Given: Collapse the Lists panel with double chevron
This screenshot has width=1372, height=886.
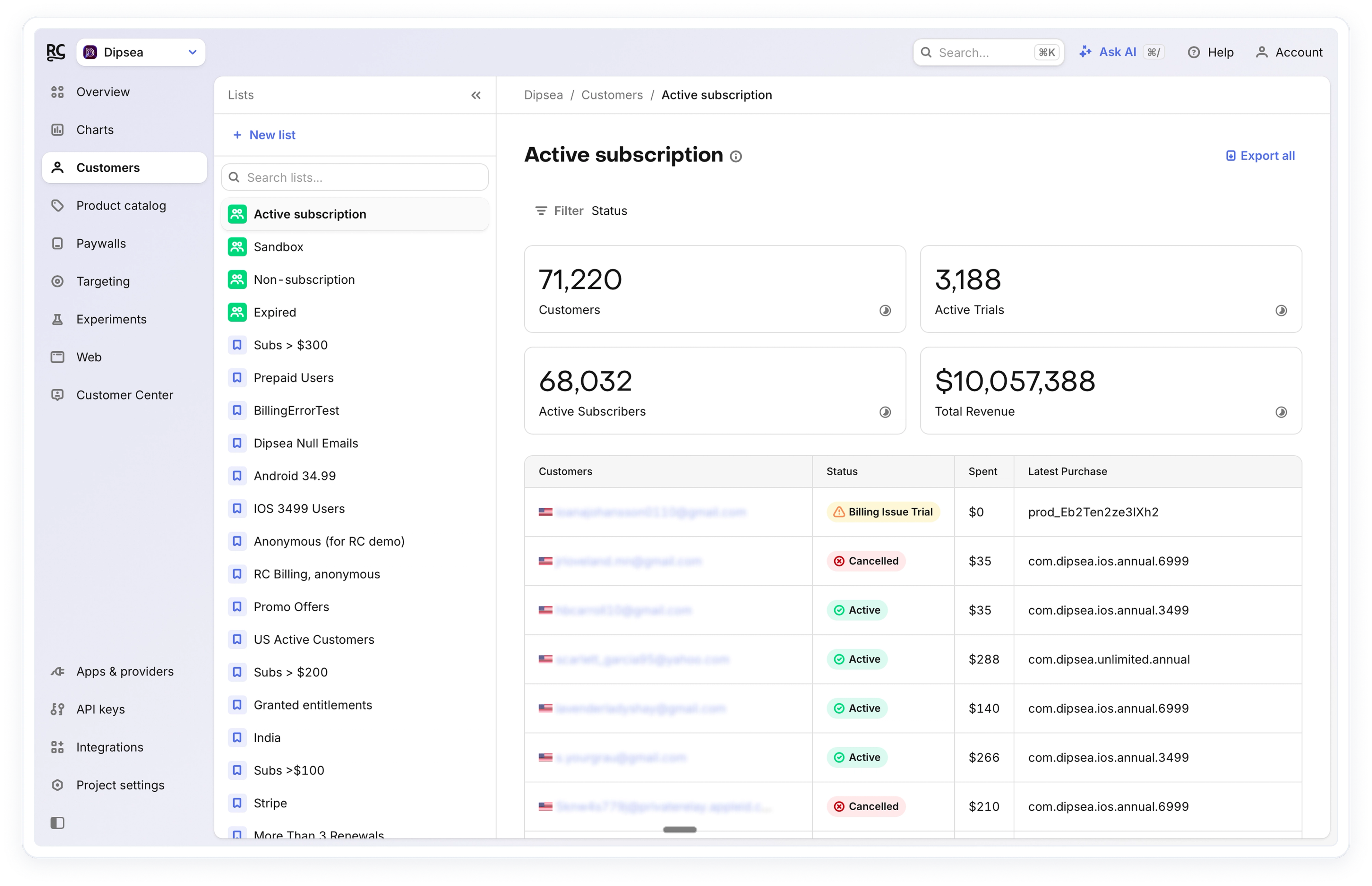Looking at the screenshot, I should click(476, 95).
